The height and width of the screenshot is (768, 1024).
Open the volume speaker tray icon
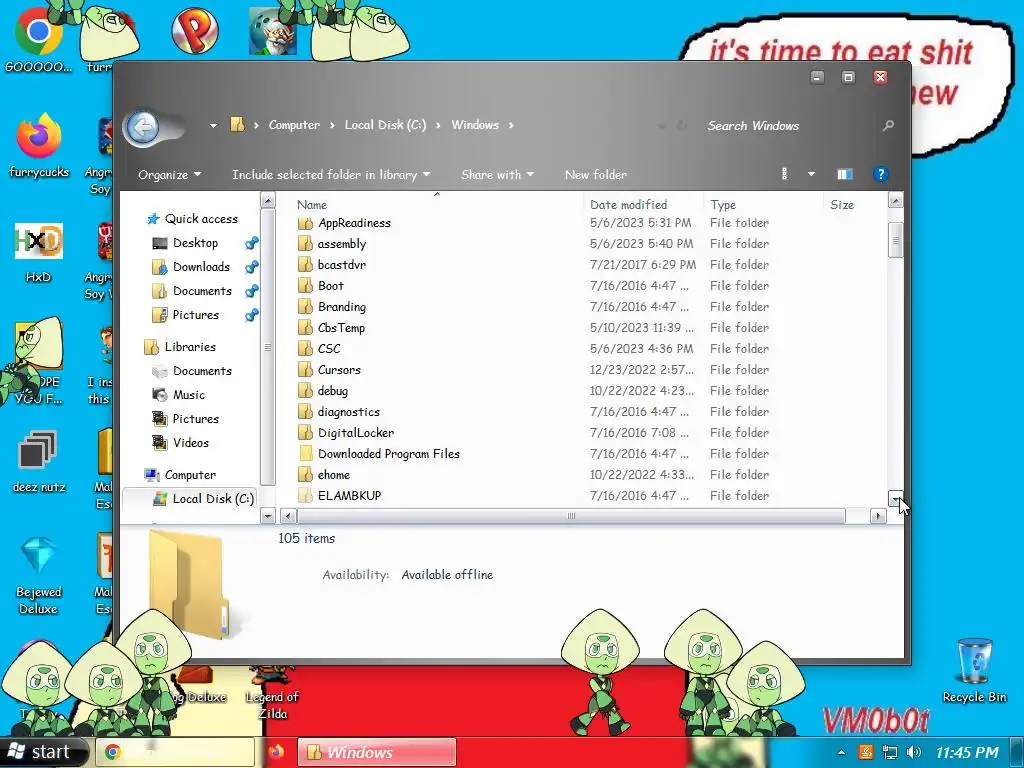(914, 752)
